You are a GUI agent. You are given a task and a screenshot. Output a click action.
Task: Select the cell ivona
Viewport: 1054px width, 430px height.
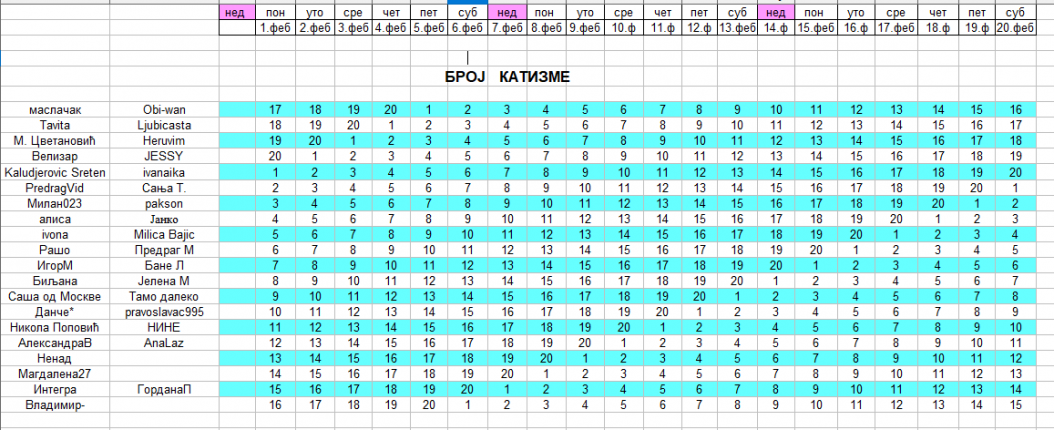(x=55, y=234)
